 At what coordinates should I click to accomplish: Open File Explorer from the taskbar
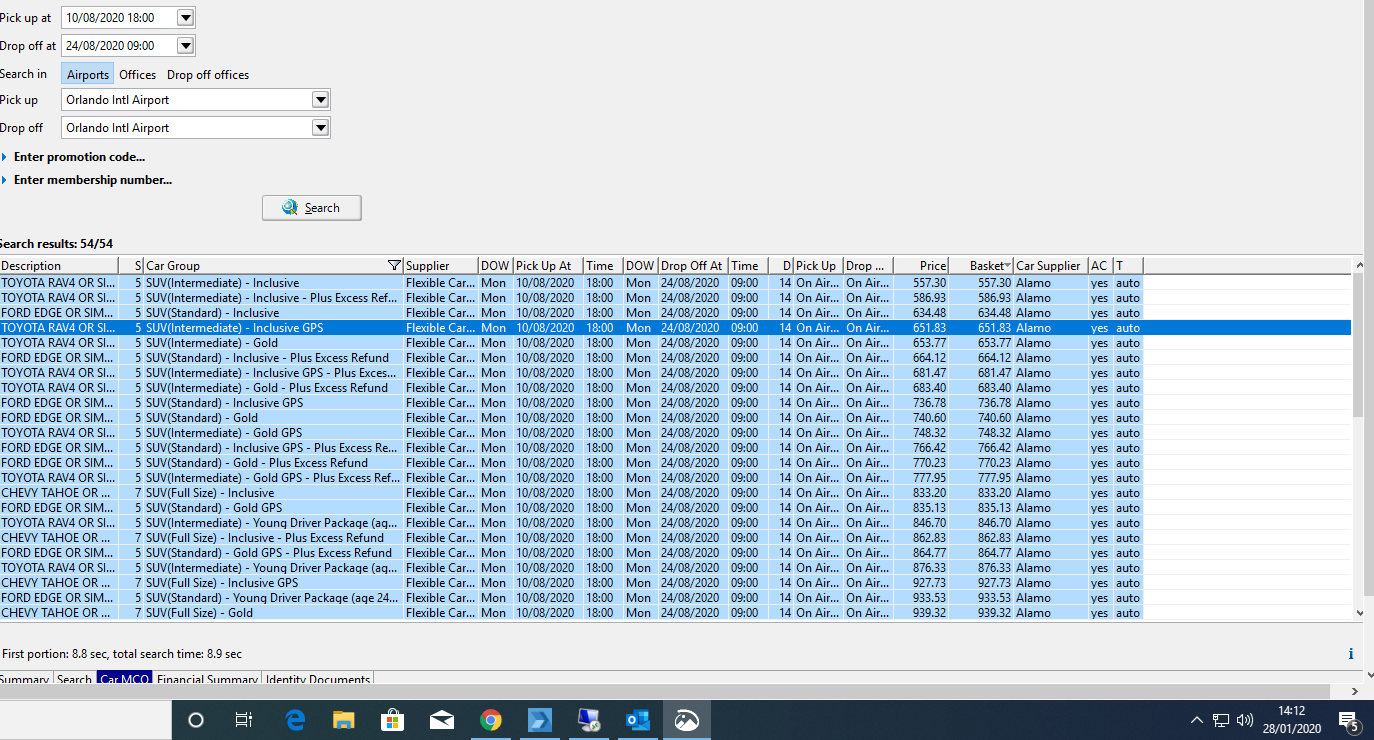(344, 720)
